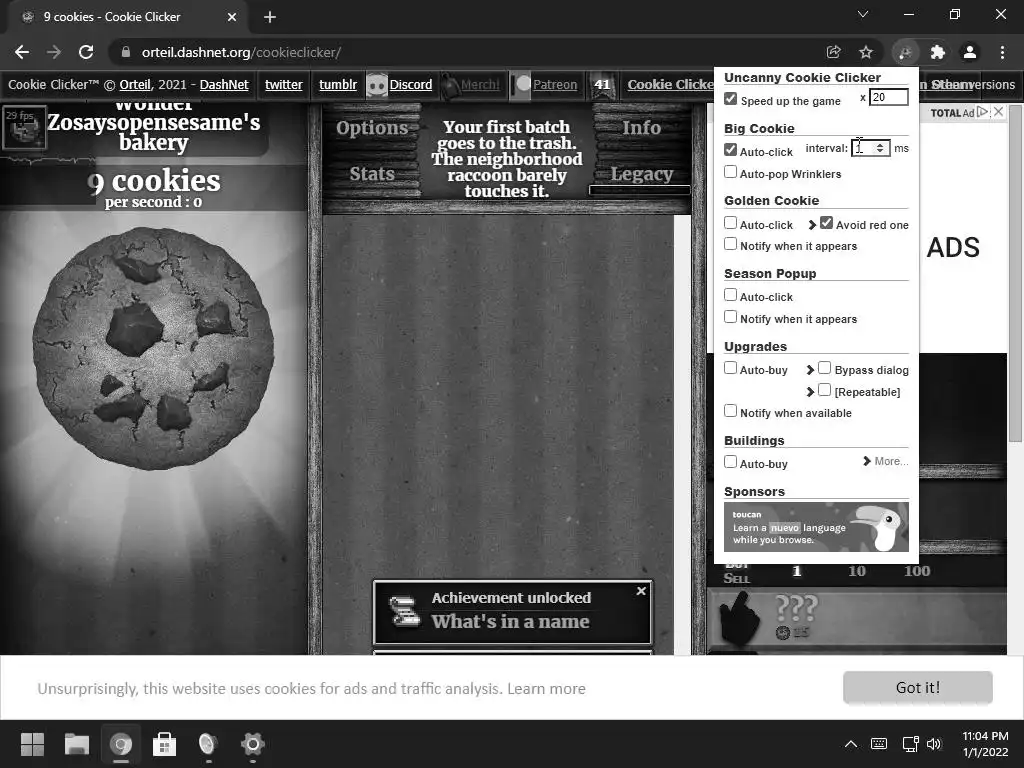Open File Explorer from taskbar
Screen dimensions: 1024x768
(77, 744)
